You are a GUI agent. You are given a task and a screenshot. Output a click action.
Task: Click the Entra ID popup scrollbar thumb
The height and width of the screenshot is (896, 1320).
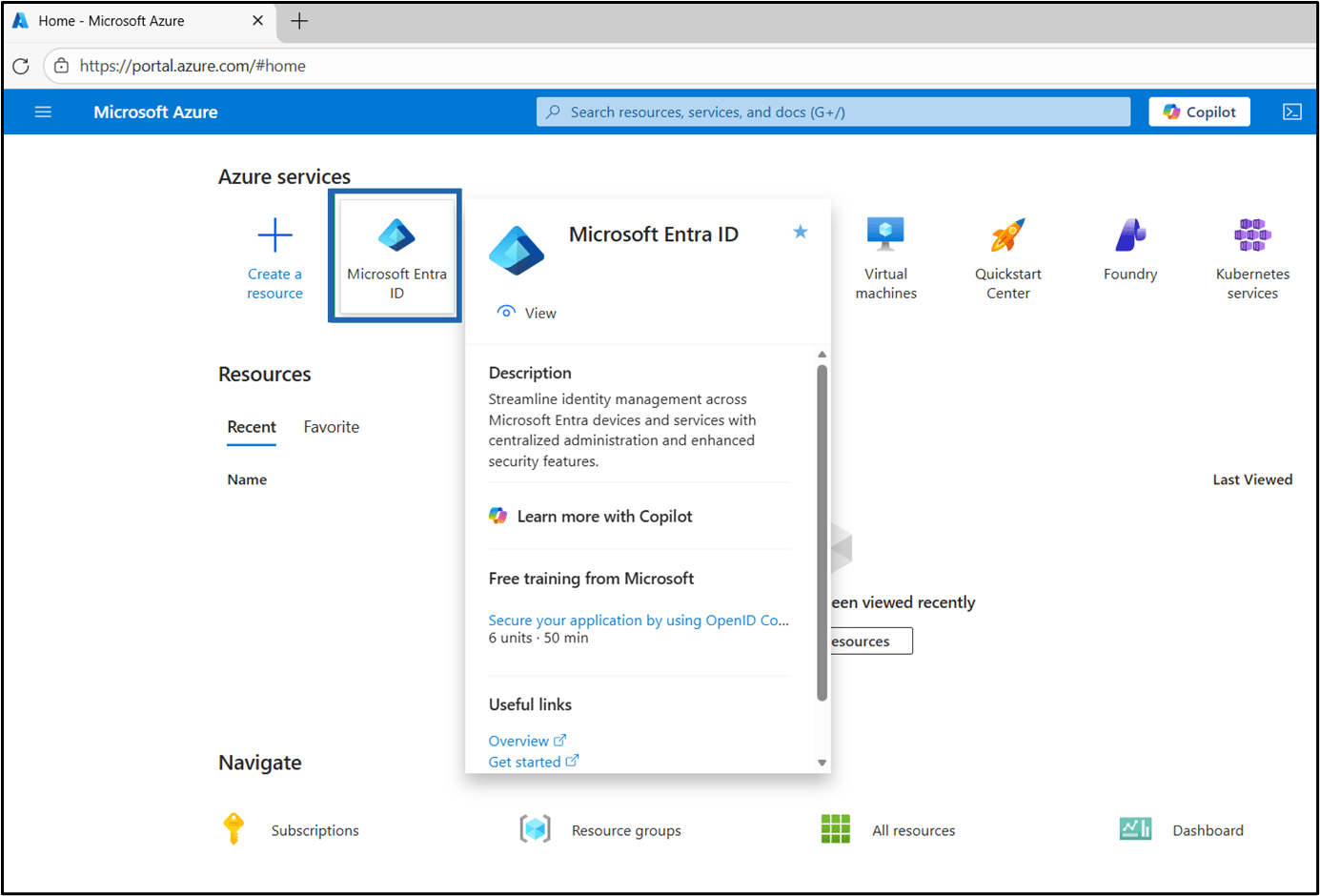(822, 533)
